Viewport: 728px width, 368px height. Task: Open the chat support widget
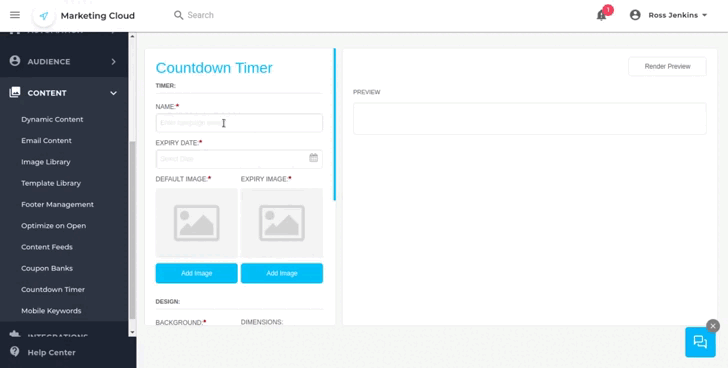tap(700, 342)
